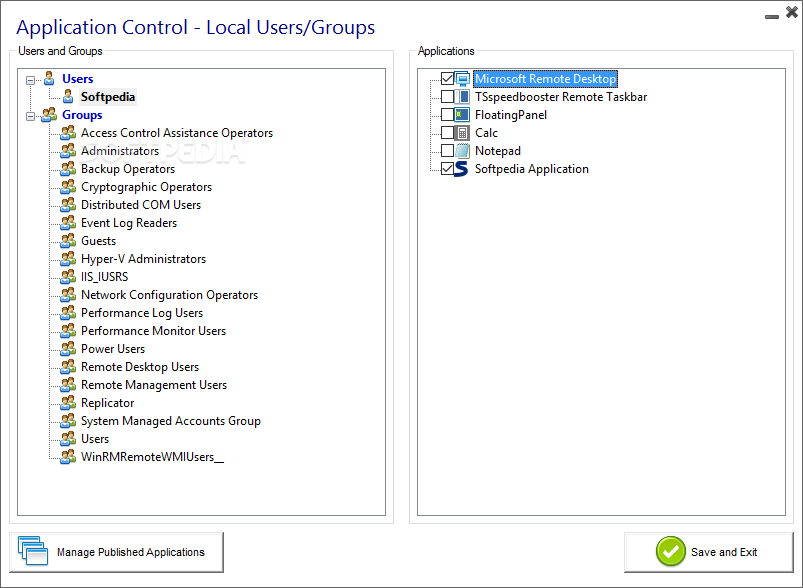Select Hyper-V Administrators group label
Image resolution: width=803 pixels, height=588 pixels.
tap(143, 259)
